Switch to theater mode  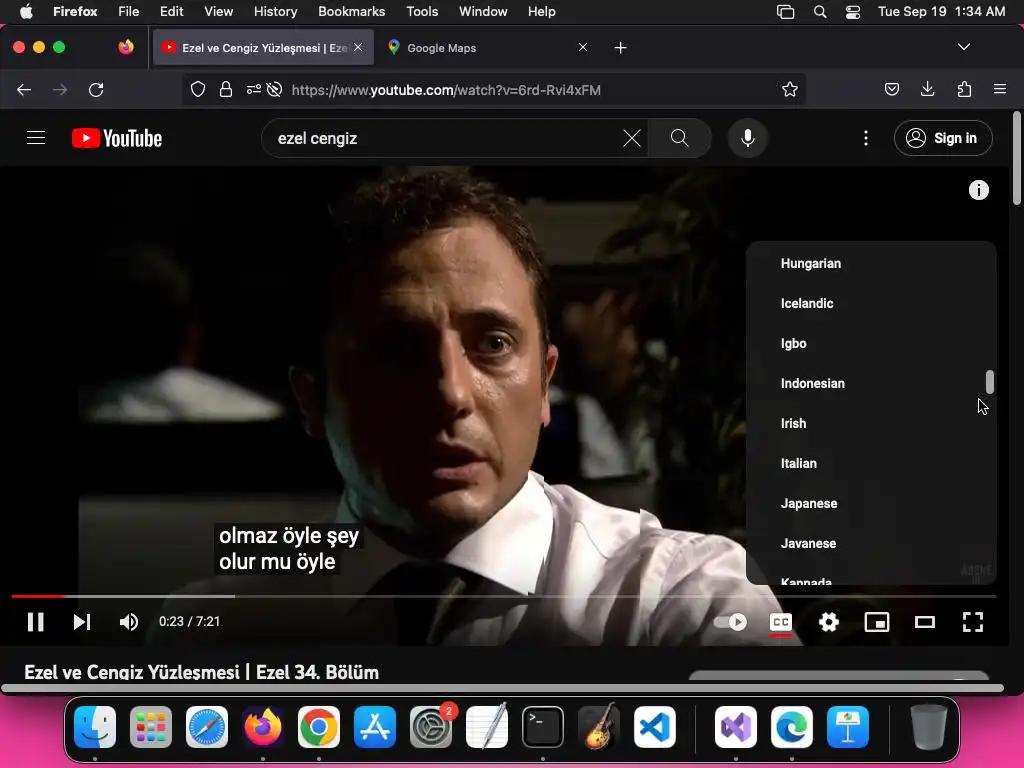pos(925,622)
